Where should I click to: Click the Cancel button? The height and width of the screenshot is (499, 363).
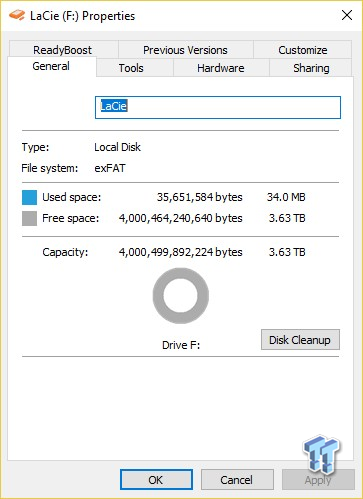click(237, 480)
